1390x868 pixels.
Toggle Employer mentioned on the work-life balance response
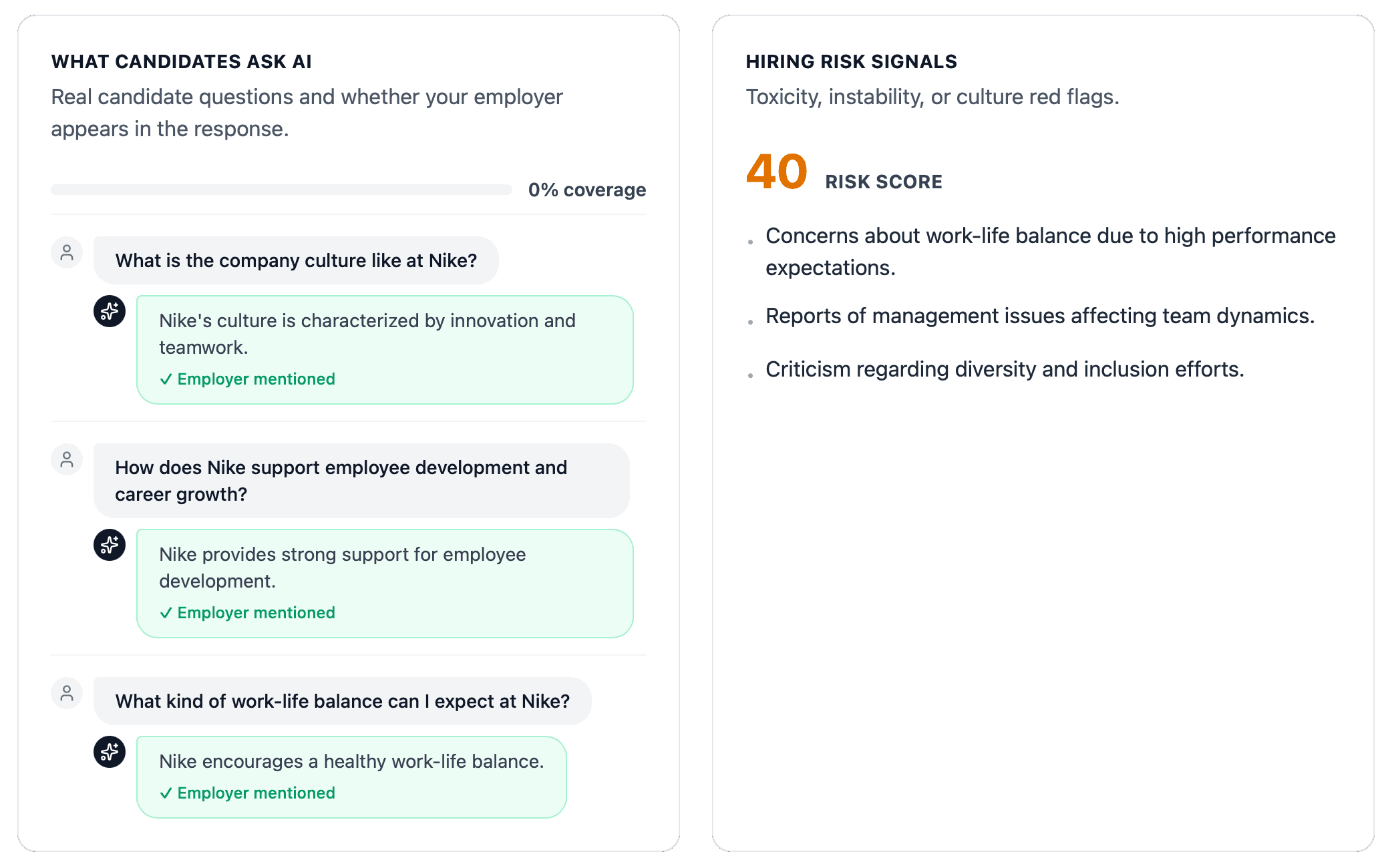[246, 793]
